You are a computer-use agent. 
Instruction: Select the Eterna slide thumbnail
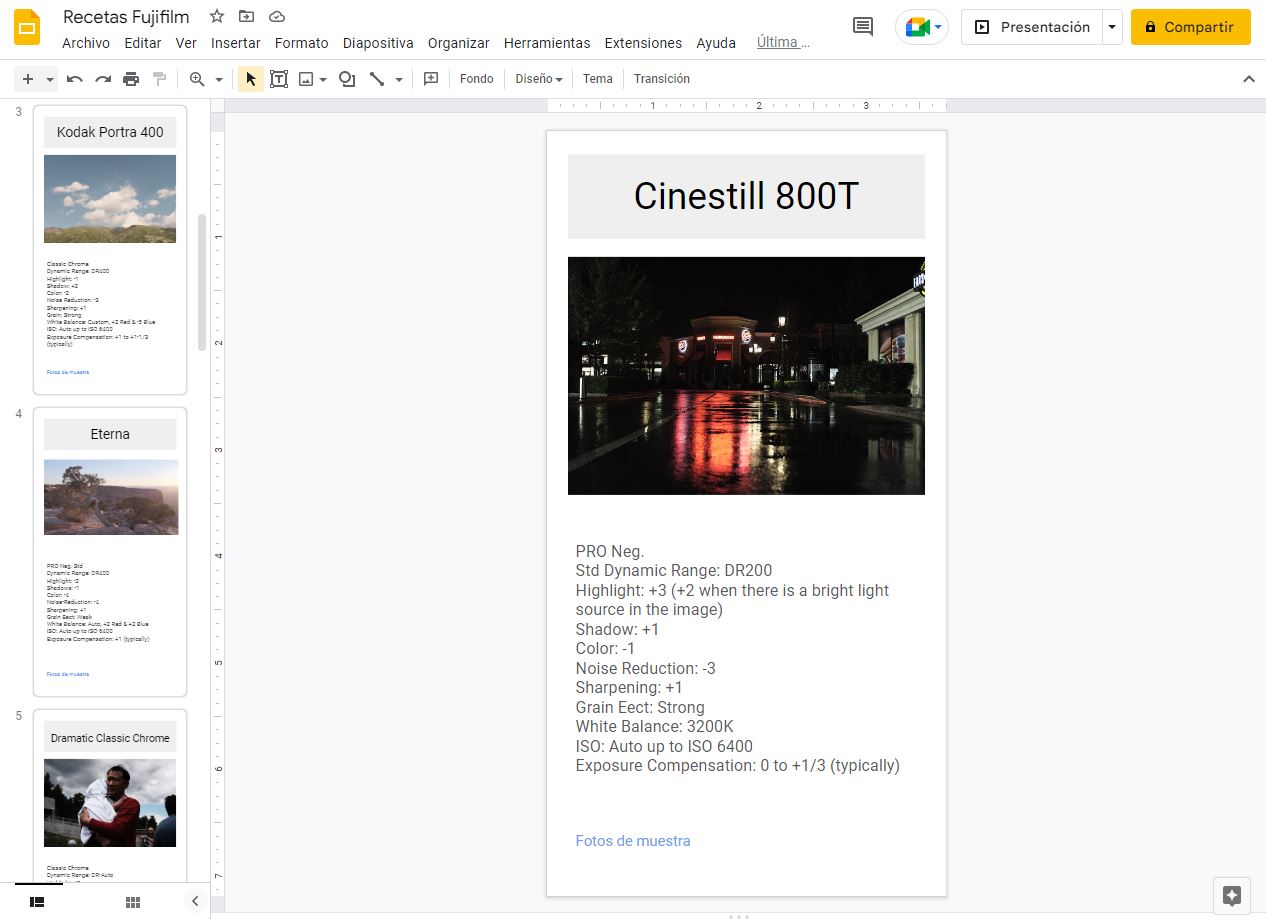pos(110,552)
